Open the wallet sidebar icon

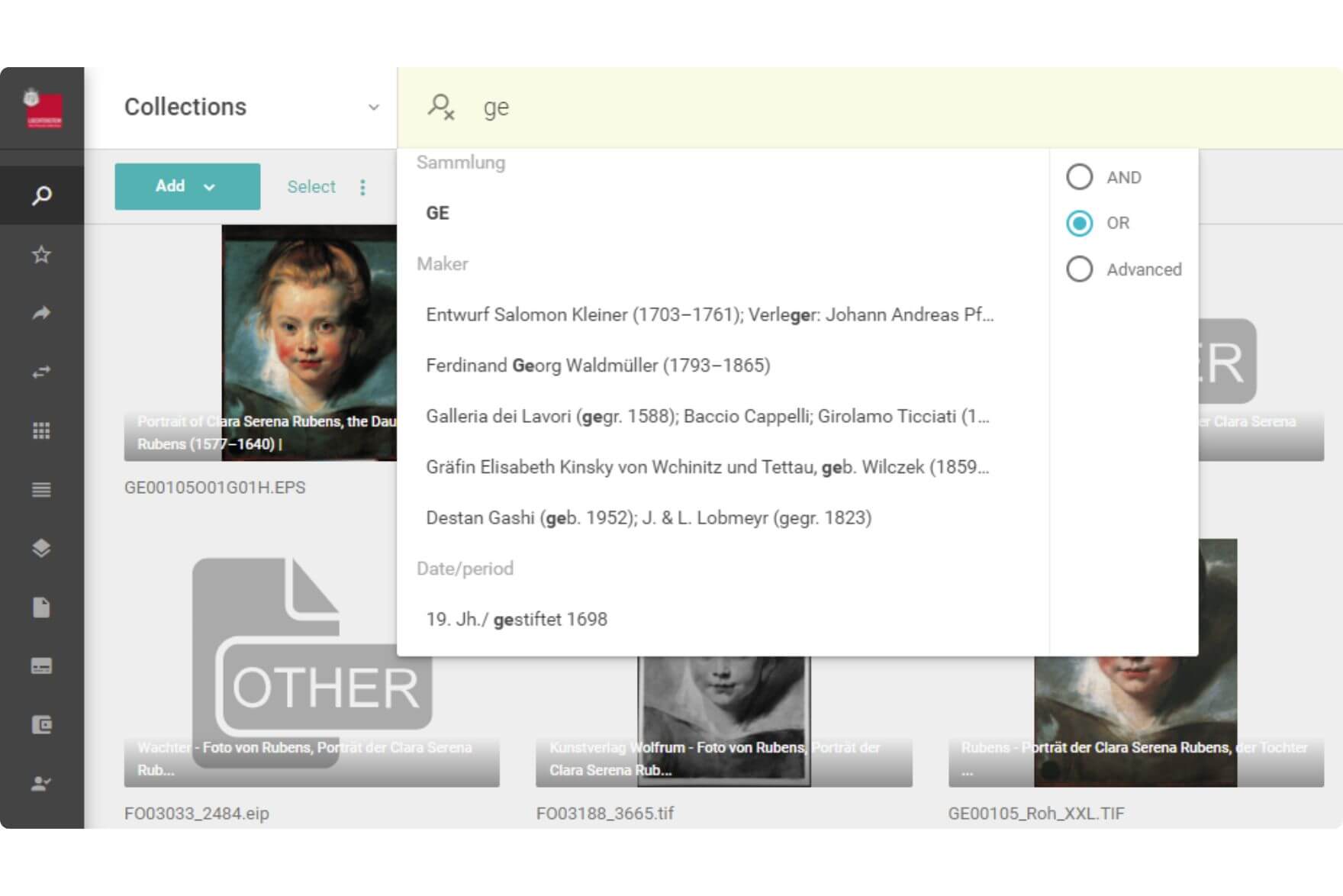pos(42,725)
